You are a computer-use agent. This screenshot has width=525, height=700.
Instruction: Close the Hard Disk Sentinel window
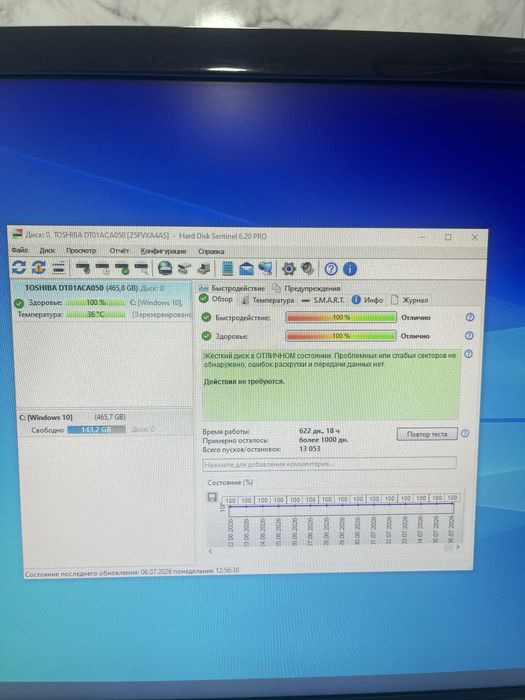pyautogui.click(x=474, y=238)
